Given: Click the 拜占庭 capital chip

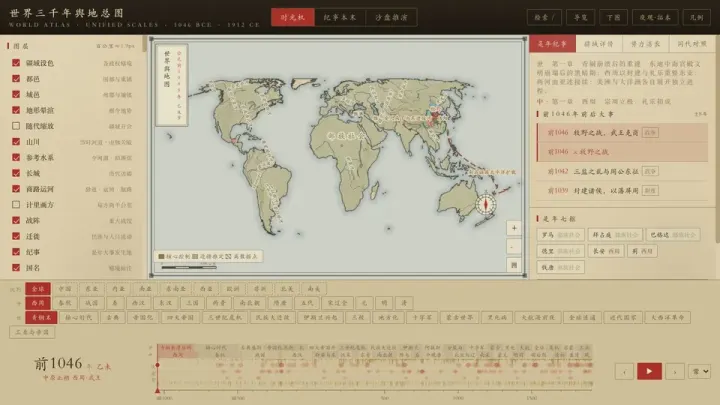Looking at the screenshot, I should [615, 235].
